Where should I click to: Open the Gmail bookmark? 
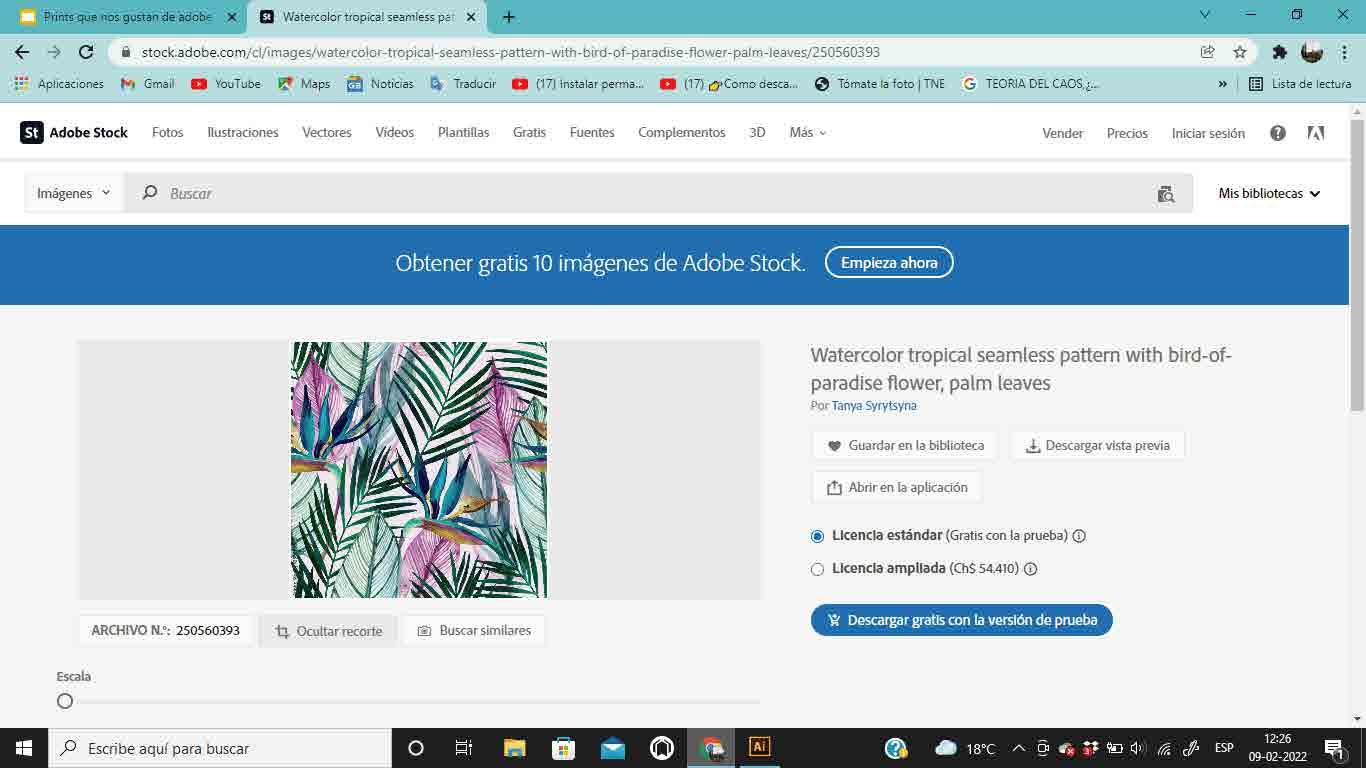pos(147,84)
